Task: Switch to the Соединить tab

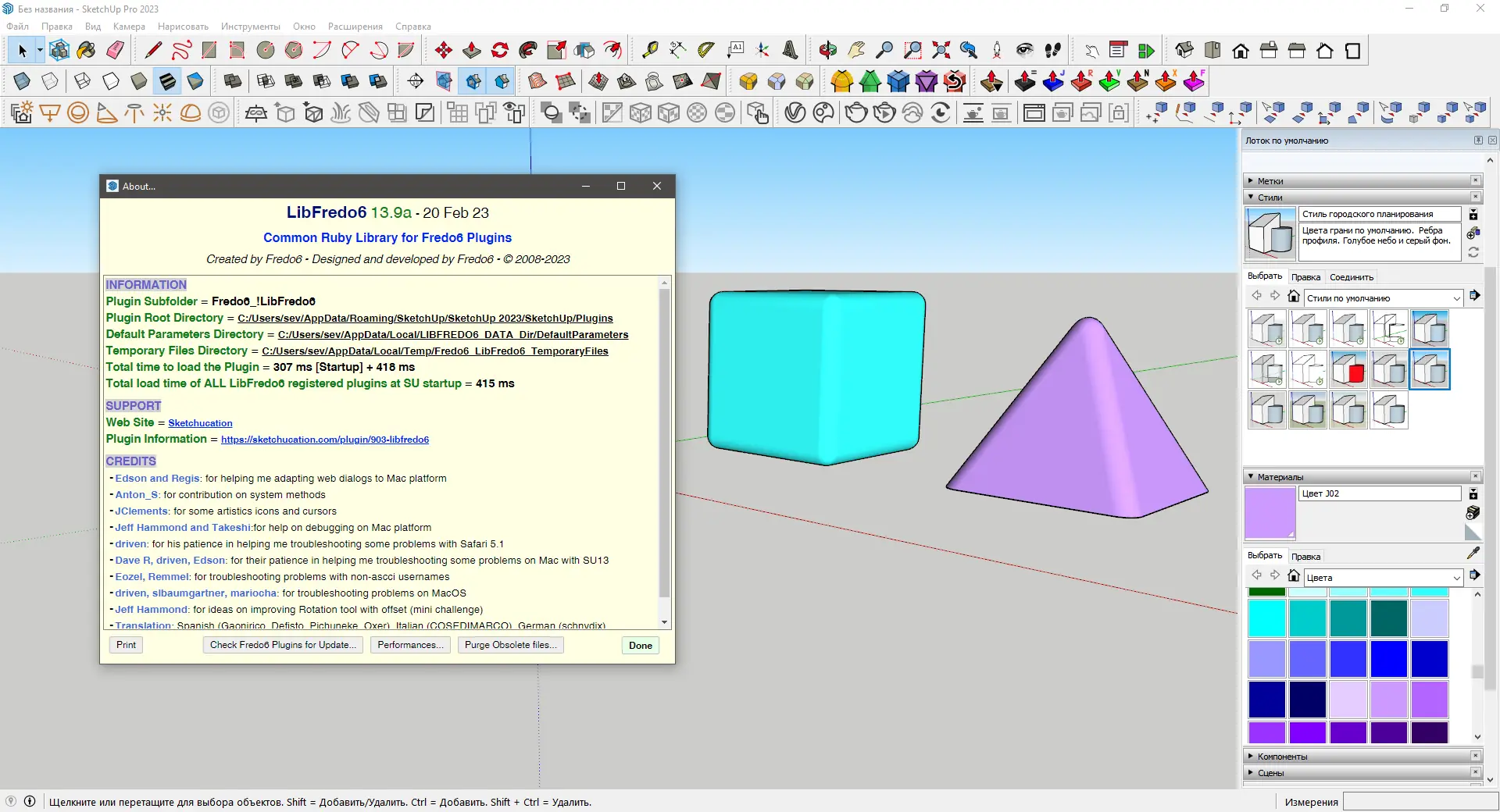Action: [1352, 277]
